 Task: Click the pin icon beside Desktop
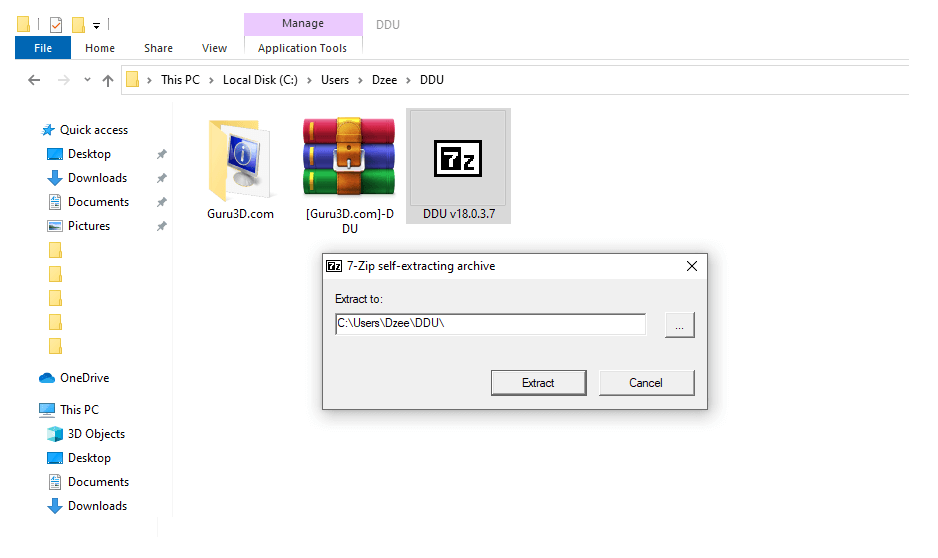pos(162,154)
